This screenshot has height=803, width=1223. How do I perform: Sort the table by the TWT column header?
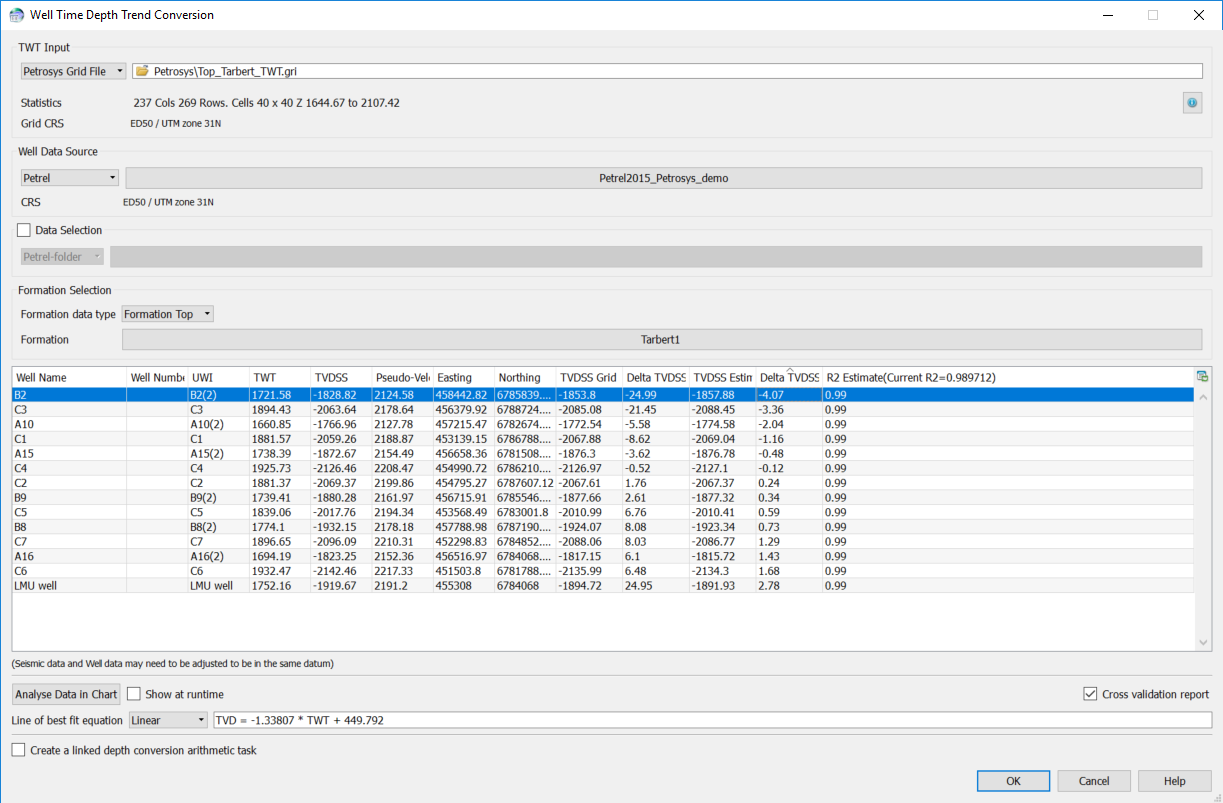pos(279,377)
